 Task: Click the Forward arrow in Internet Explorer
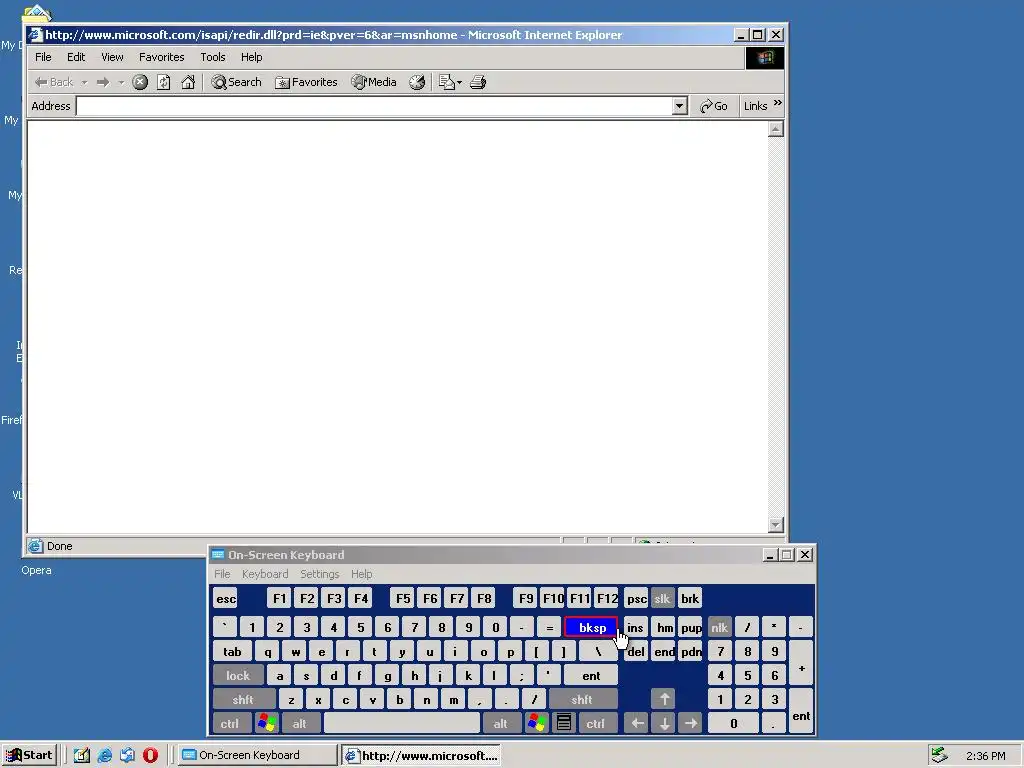(103, 82)
